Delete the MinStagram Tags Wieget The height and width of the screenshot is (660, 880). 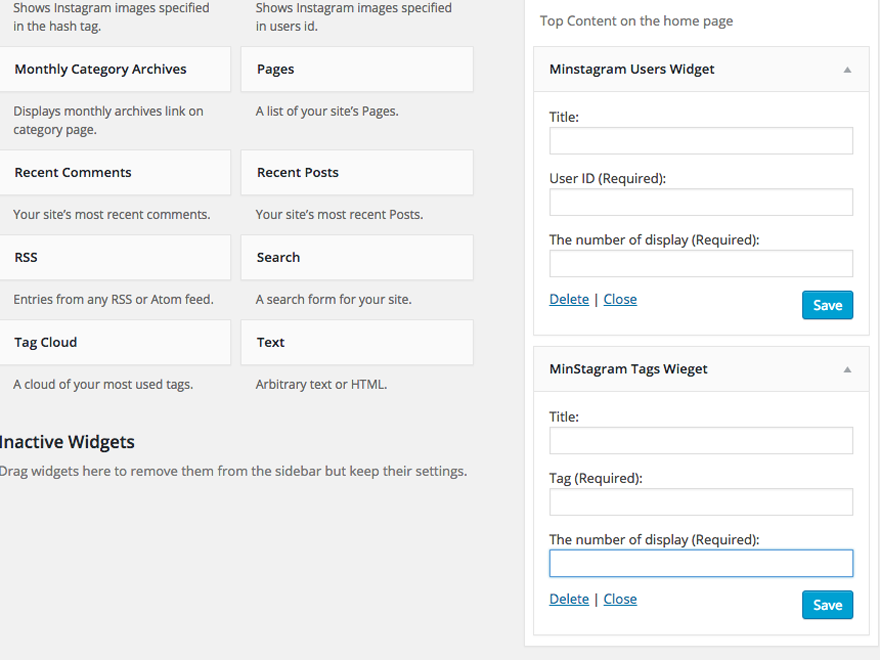(569, 599)
